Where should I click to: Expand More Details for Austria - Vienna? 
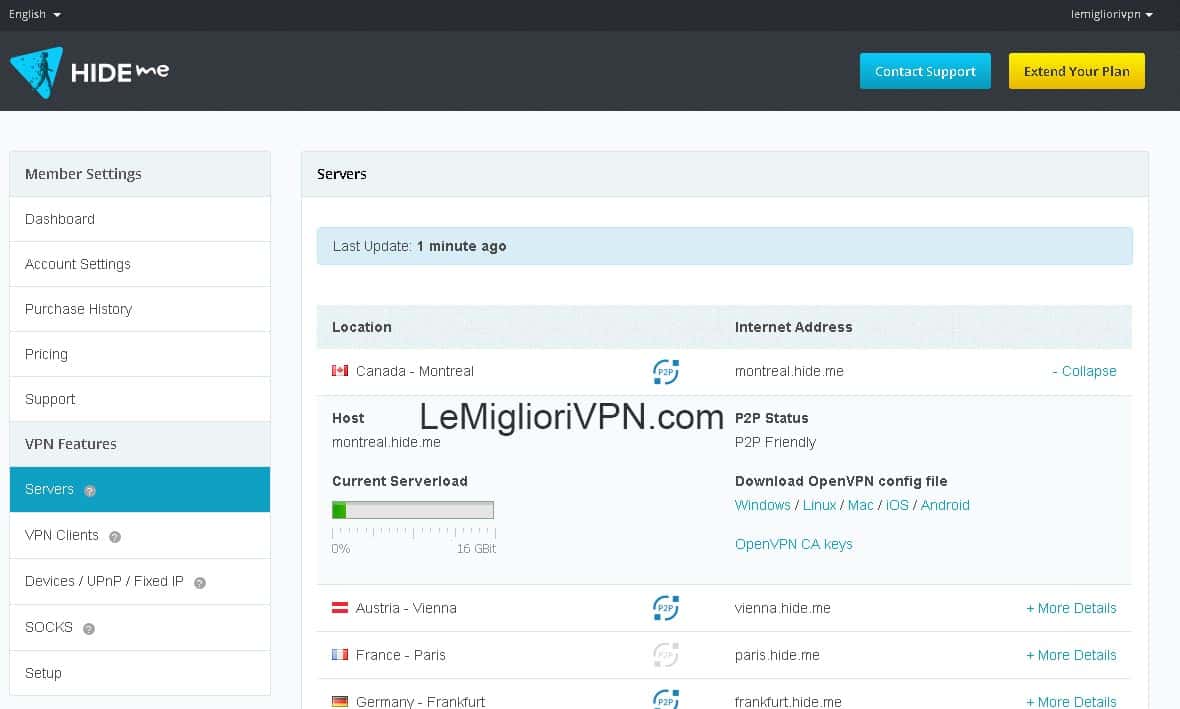click(x=1071, y=608)
